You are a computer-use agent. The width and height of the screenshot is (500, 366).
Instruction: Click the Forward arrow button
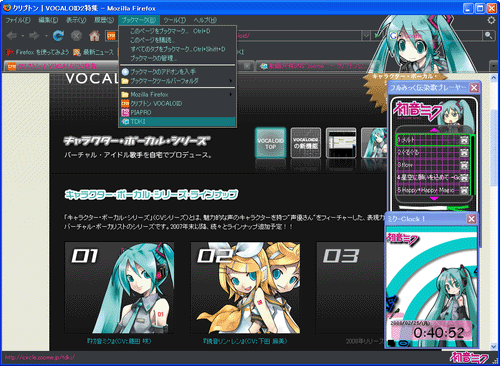click(x=34, y=35)
